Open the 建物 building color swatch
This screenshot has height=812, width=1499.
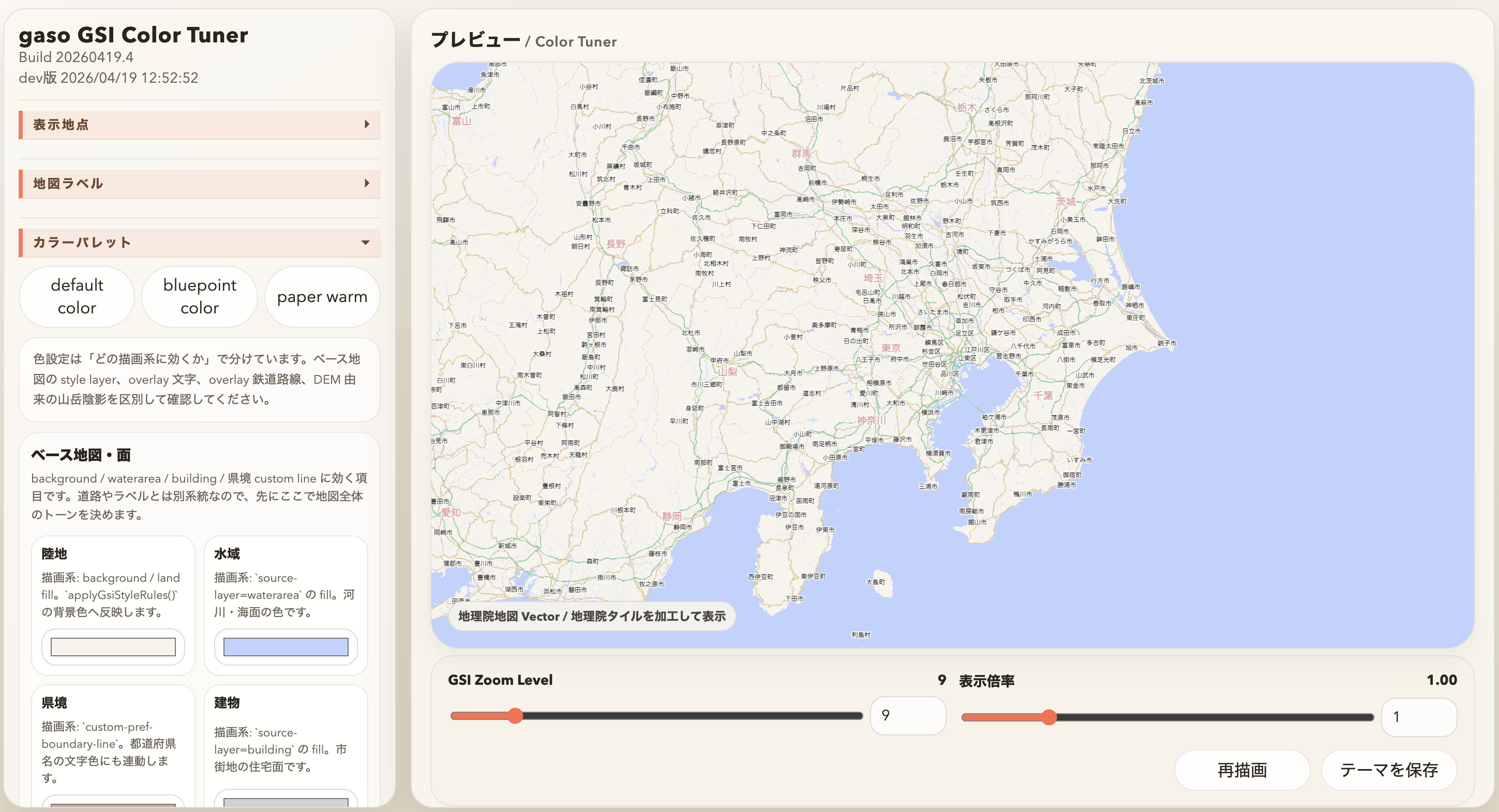(286, 803)
